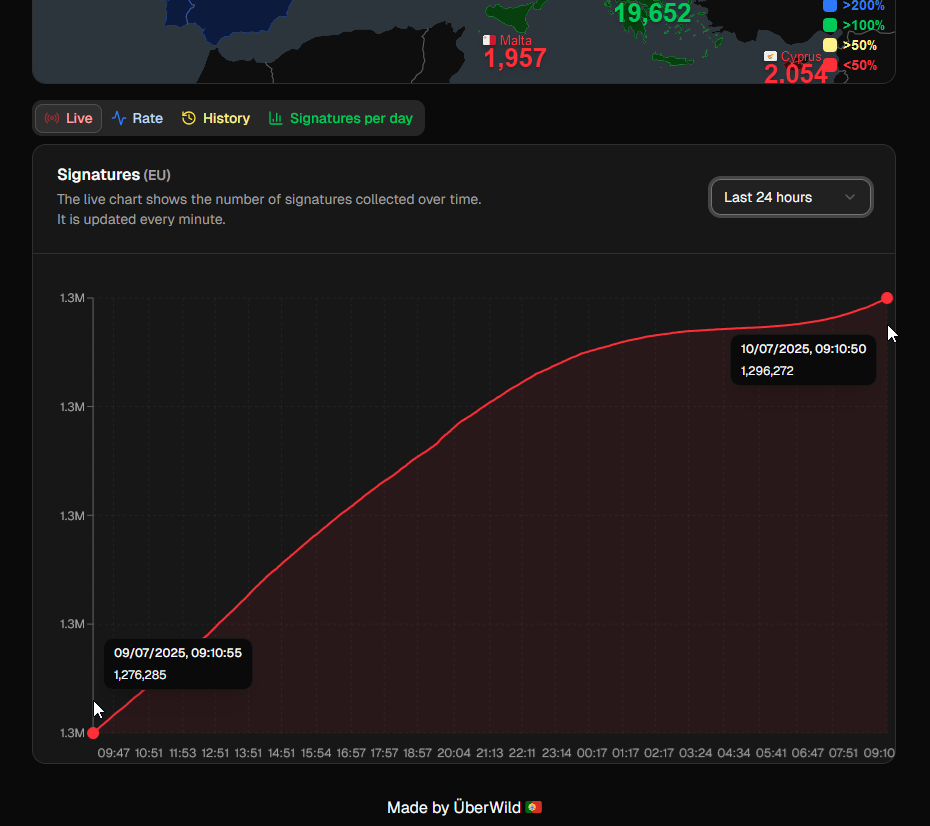Click the bar chart icon
The height and width of the screenshot is (826, 930).
275,118
